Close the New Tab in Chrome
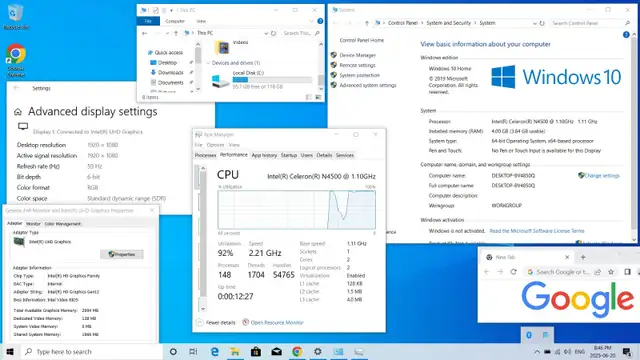 coord(567,257)
